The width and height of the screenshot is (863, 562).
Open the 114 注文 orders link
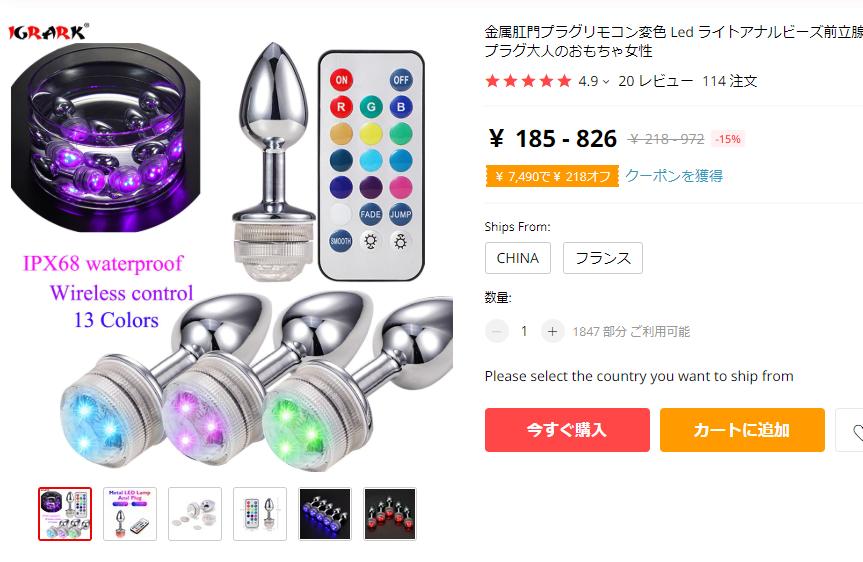[730, 81]
